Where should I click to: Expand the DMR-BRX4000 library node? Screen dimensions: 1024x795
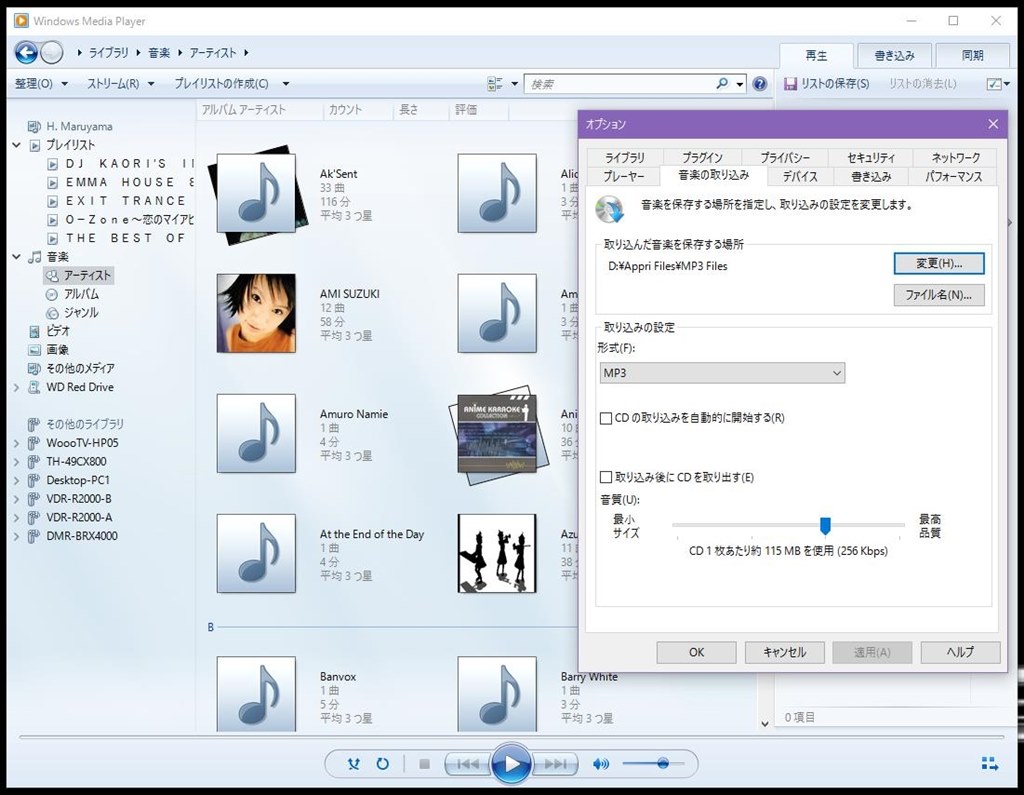(x=16, y=536)
